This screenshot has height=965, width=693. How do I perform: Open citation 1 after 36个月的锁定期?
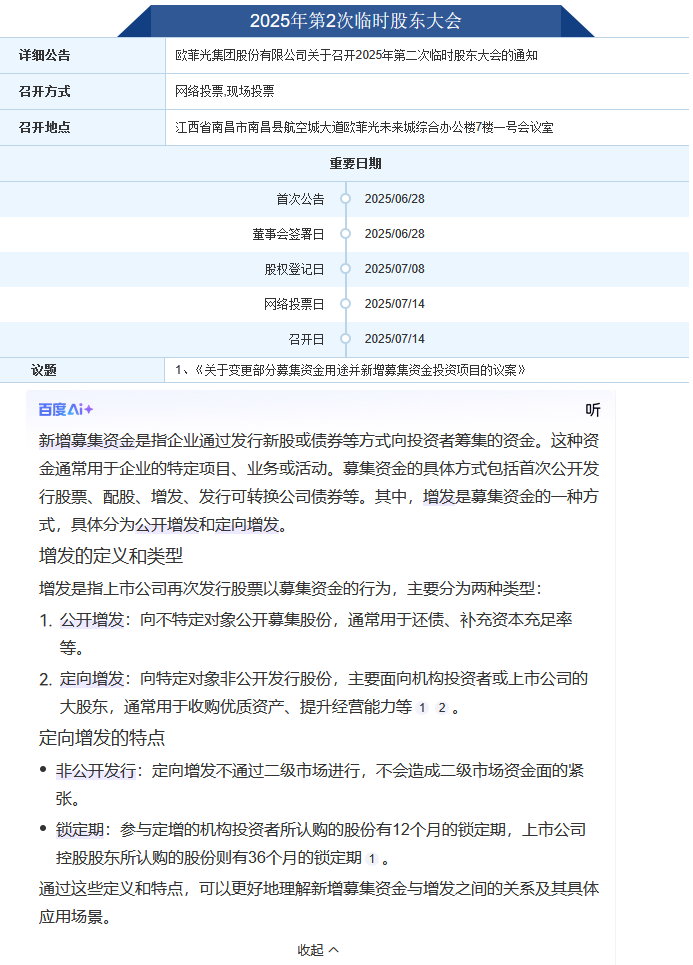(x=372, y=859)
